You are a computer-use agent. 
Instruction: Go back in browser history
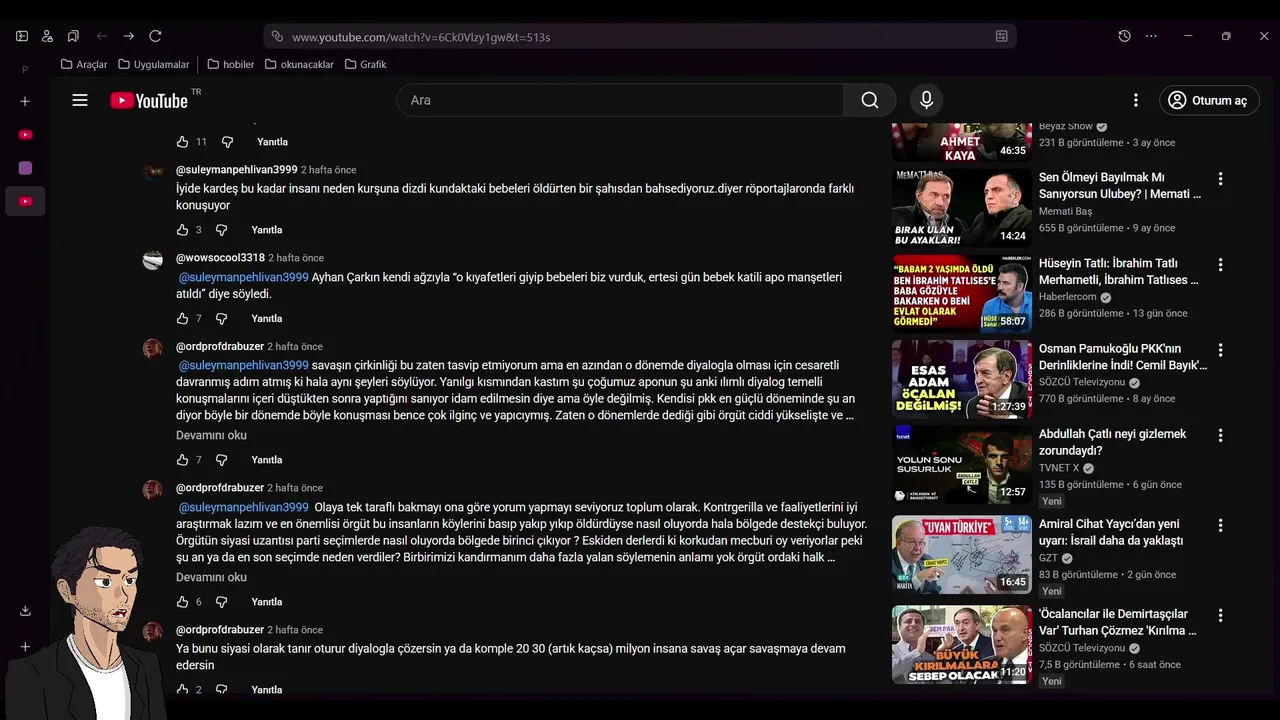coord(102,36)
